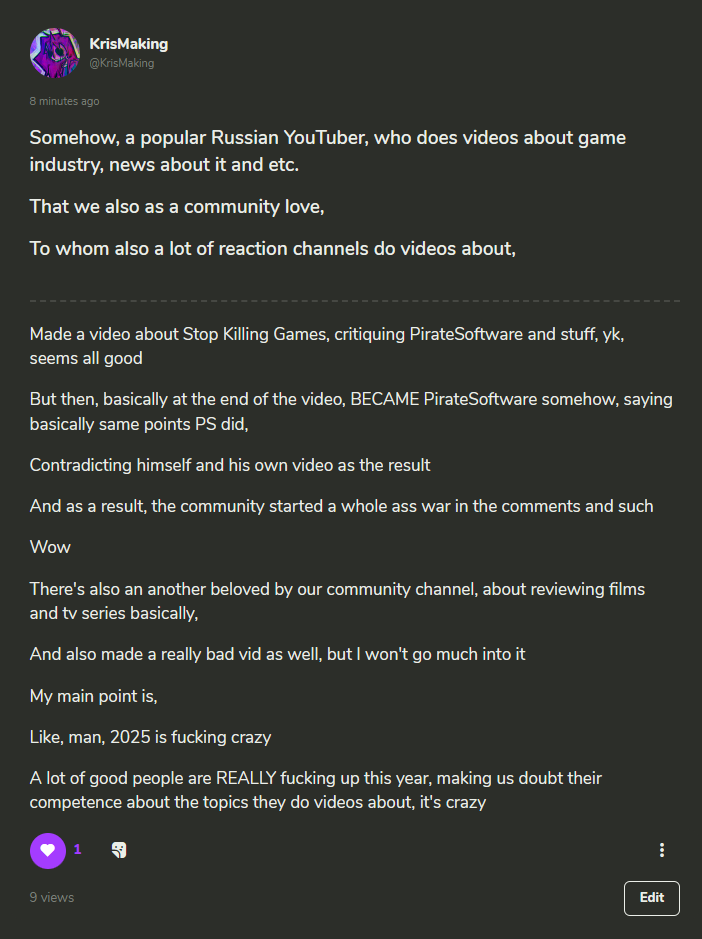Click the paragraph about reviewing films and tv series

coord(337,601)
